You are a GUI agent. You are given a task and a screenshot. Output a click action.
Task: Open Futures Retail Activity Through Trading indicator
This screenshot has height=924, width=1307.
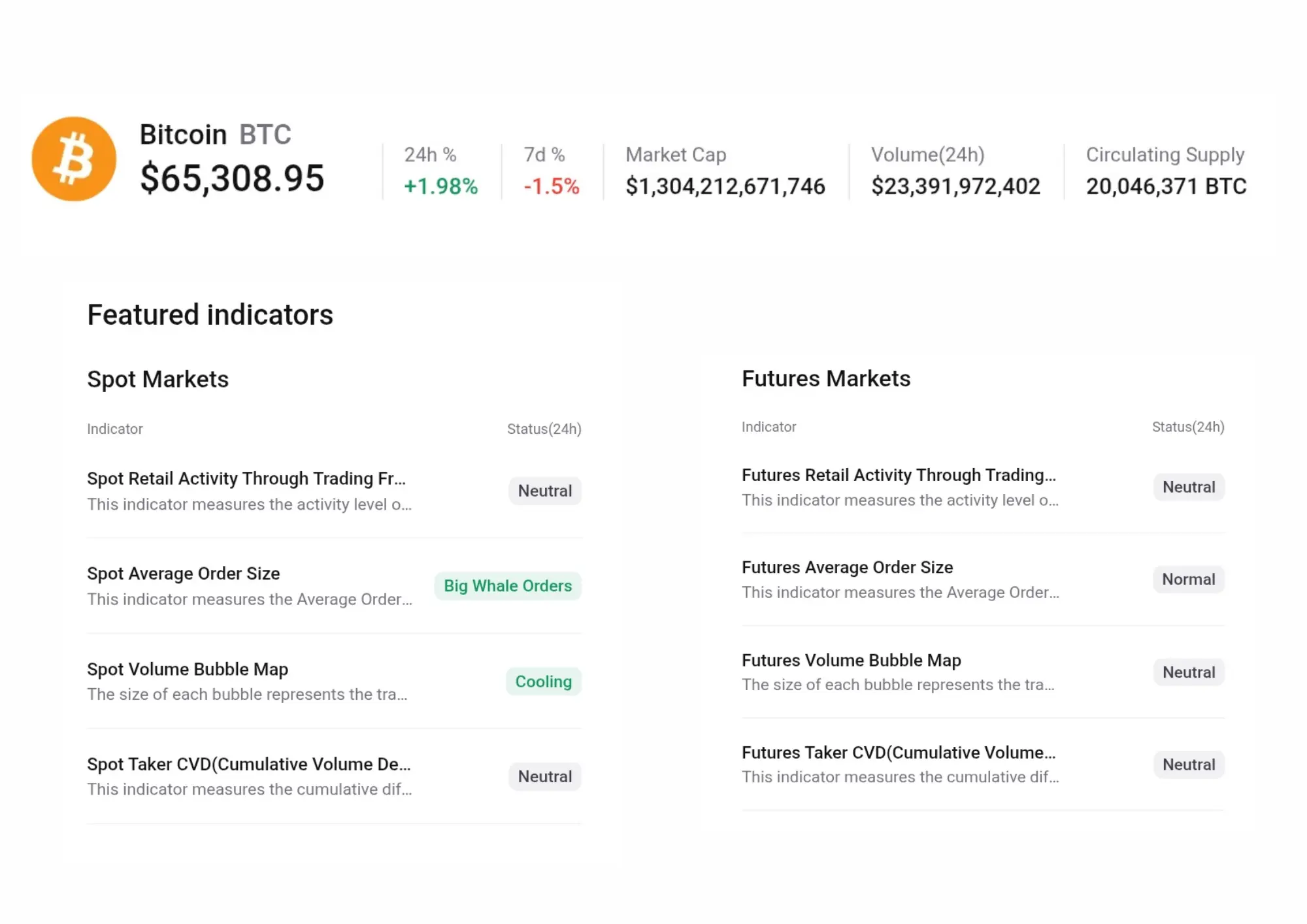click(x=899, y=475)
